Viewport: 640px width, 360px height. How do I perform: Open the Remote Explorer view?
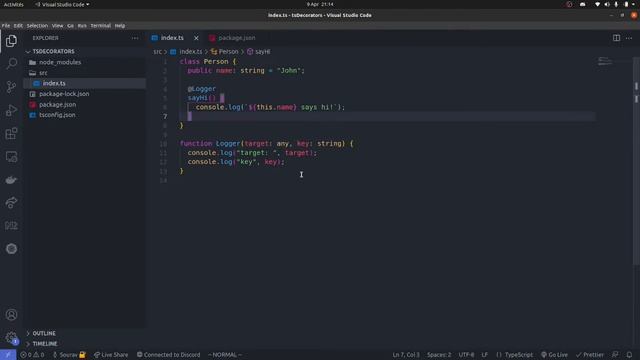pyautogui.click(x=11, y=157)
